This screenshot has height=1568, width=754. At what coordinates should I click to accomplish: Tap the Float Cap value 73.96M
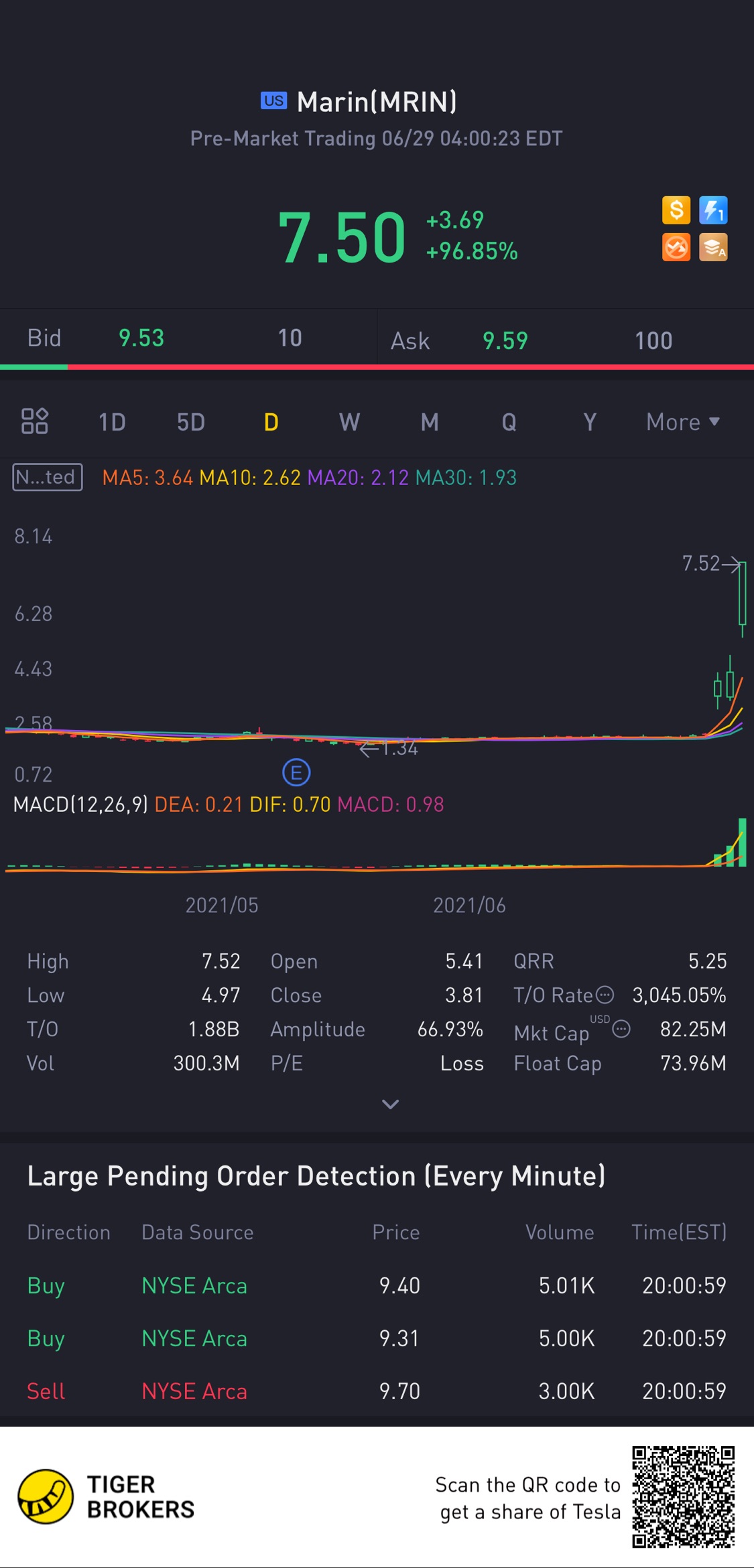tap(694, 1063)
